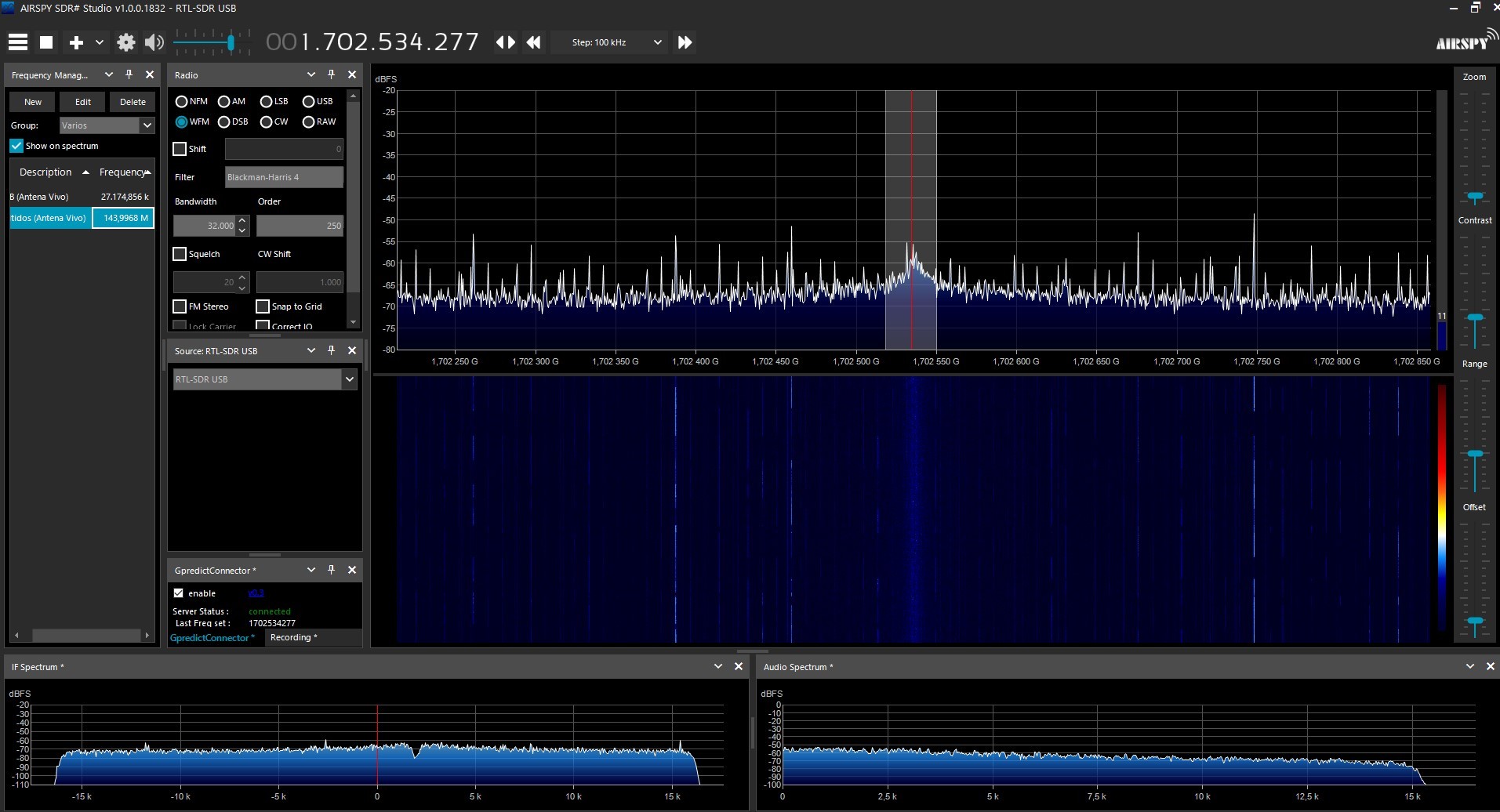Open dropdown arrow beside the plus icon
1500x812 pixels.
100,42
